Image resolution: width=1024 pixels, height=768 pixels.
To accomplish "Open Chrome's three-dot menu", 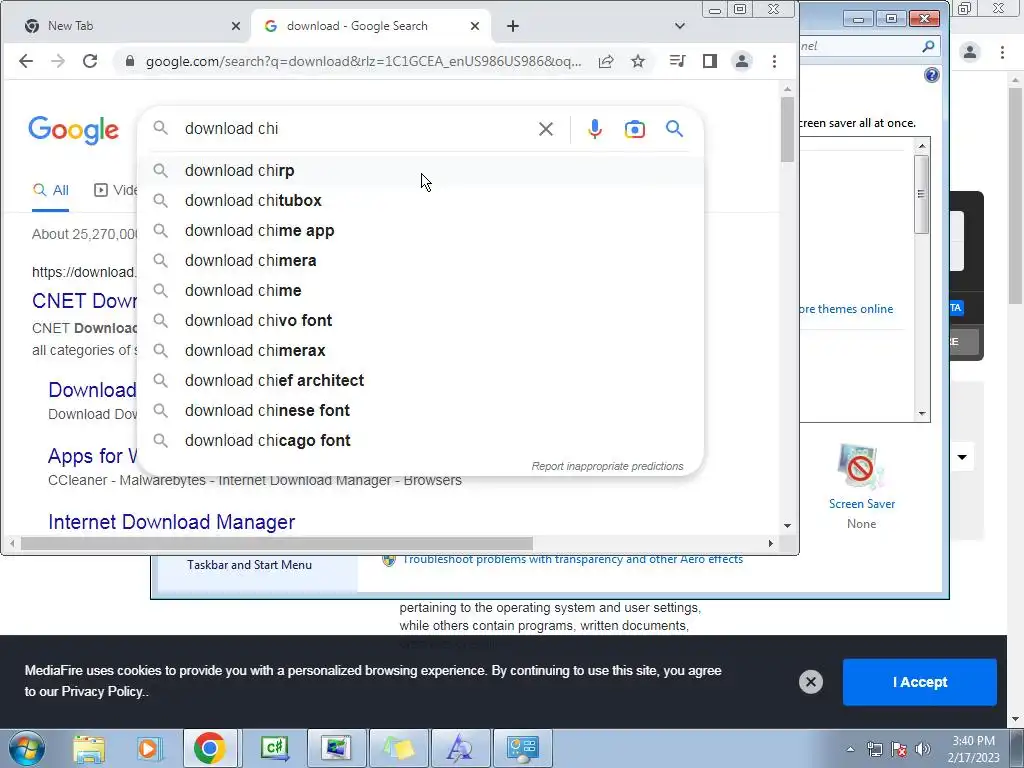I will click(775, 61).
